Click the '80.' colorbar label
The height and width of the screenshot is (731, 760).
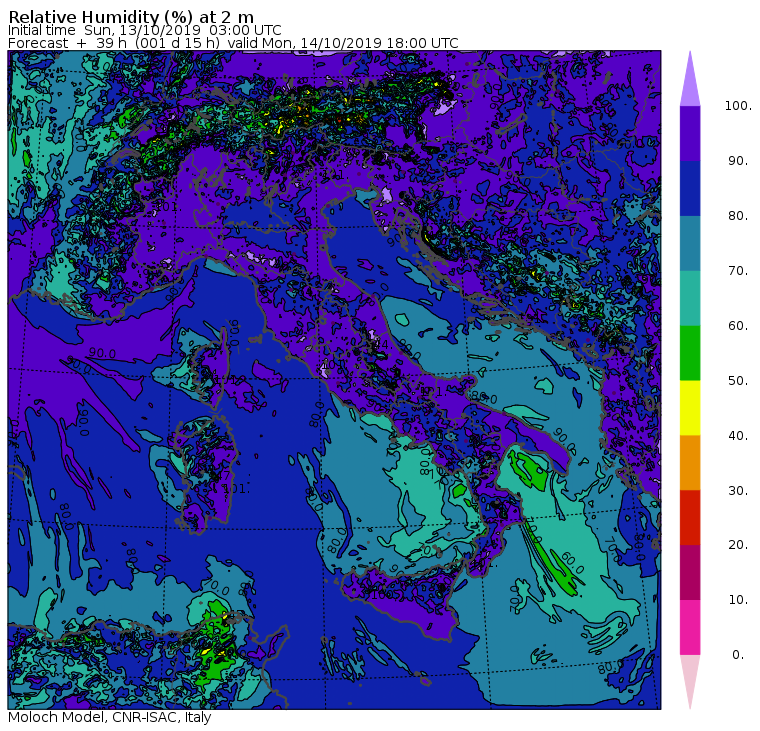(x=738, y=216)
